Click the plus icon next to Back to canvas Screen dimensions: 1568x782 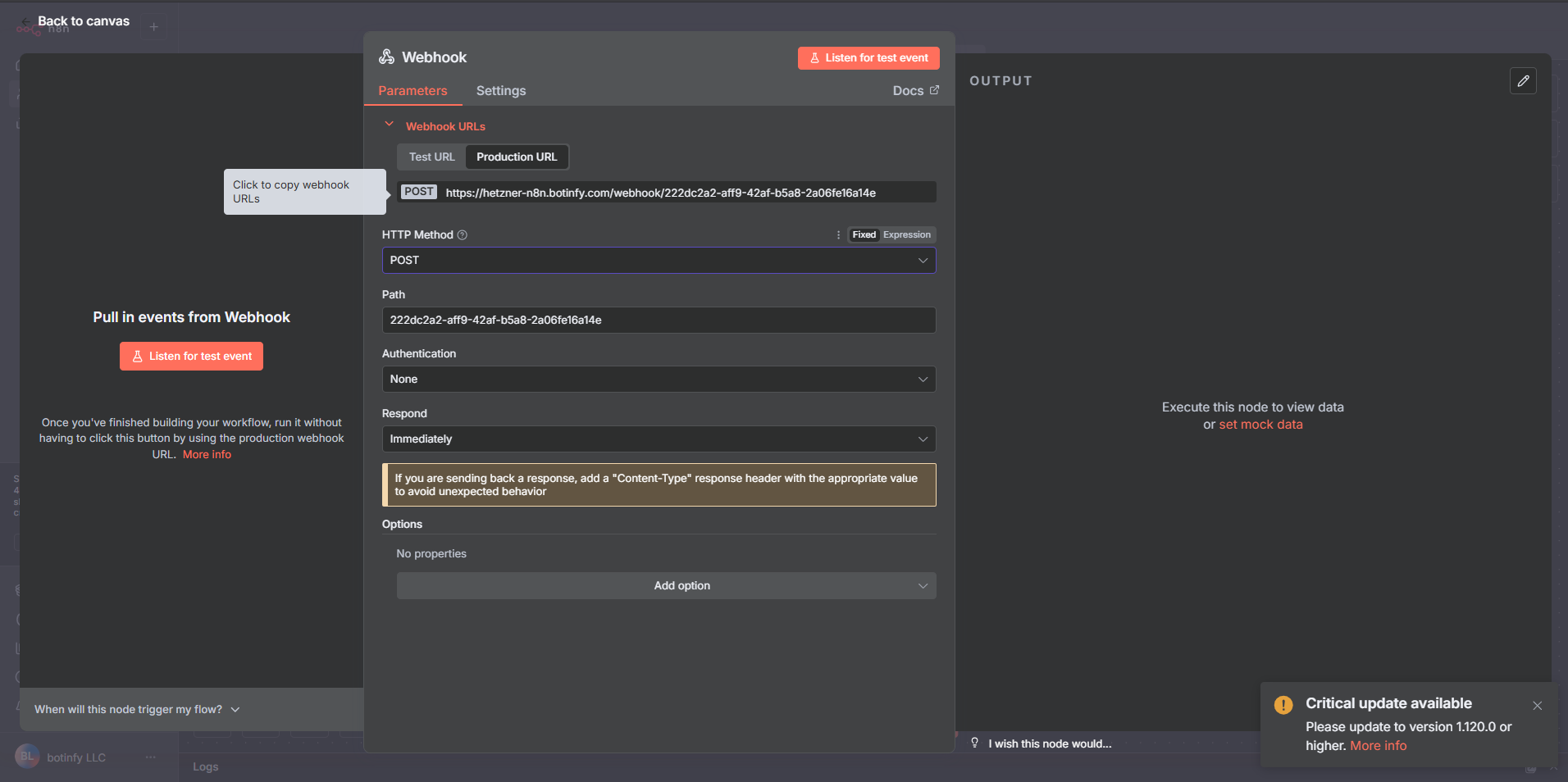(x=154, y=26)
